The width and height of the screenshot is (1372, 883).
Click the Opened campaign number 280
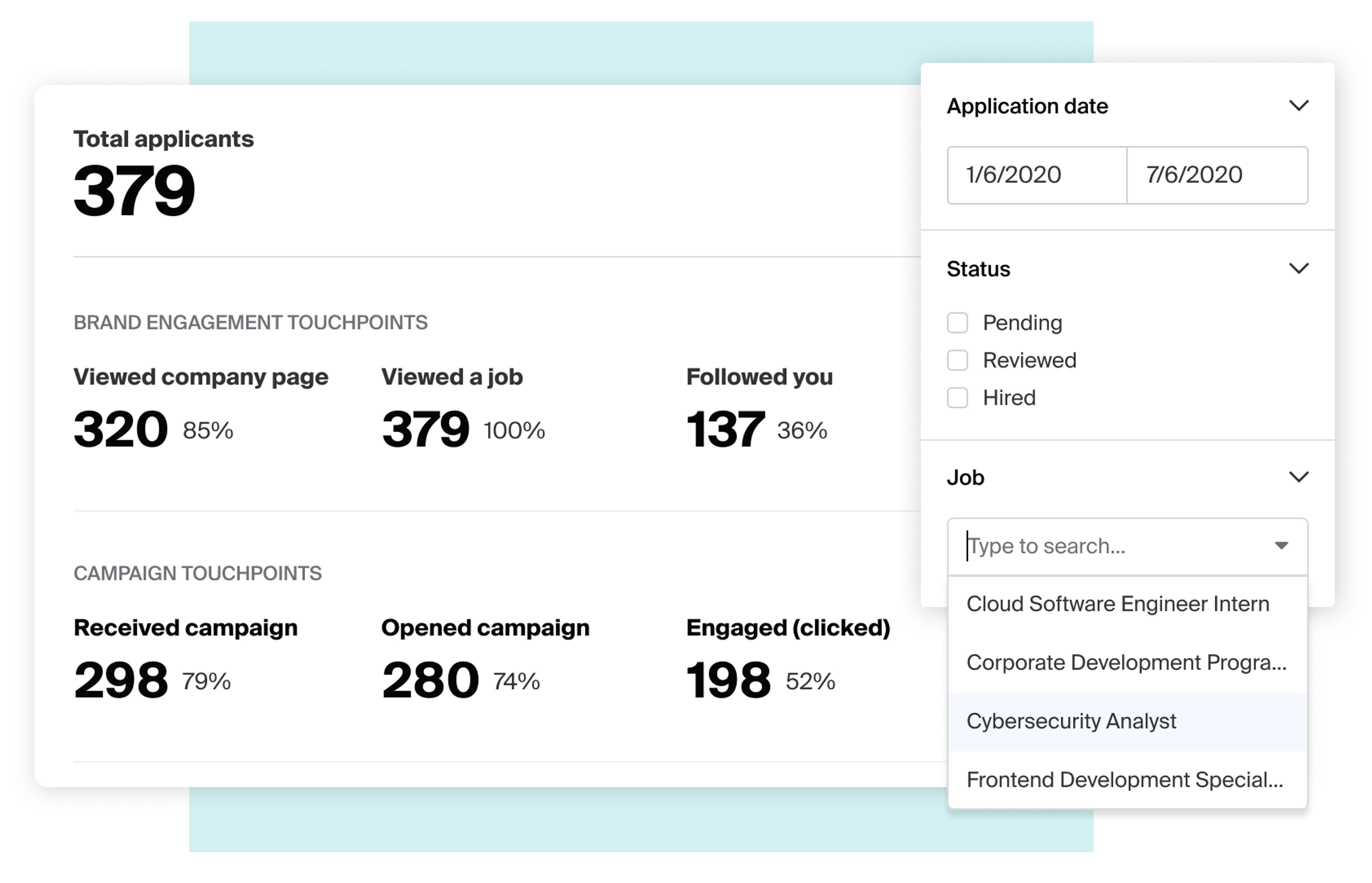tap(430, 680)
